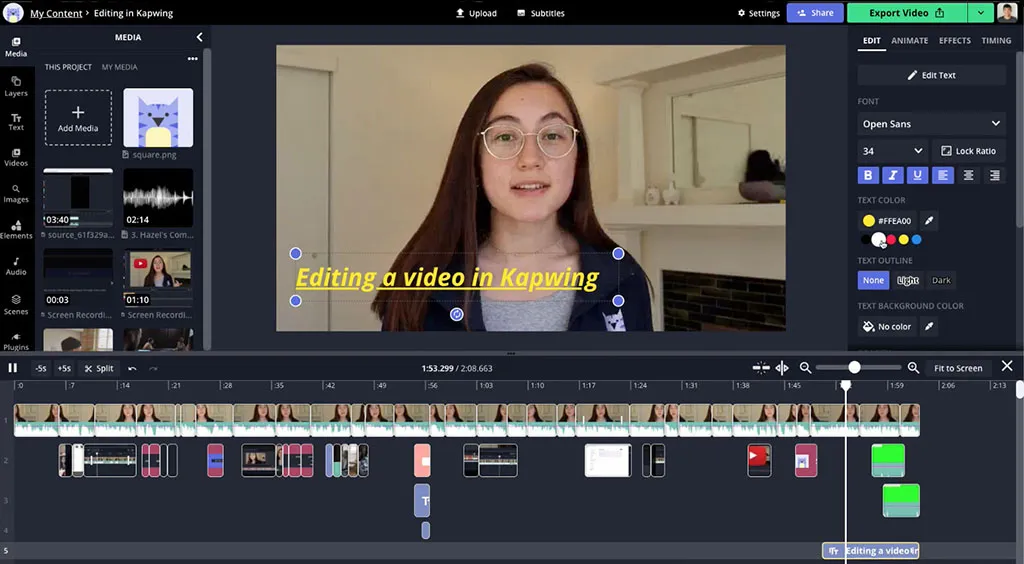This screenshot has width=1024, height=564.
Task: Open the Elements sidebar icon
Action: 16,229
